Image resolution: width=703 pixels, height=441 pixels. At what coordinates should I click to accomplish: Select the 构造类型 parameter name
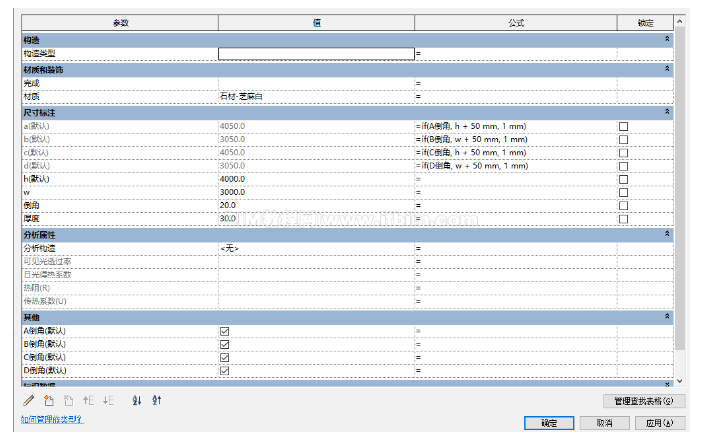[39, 53]
